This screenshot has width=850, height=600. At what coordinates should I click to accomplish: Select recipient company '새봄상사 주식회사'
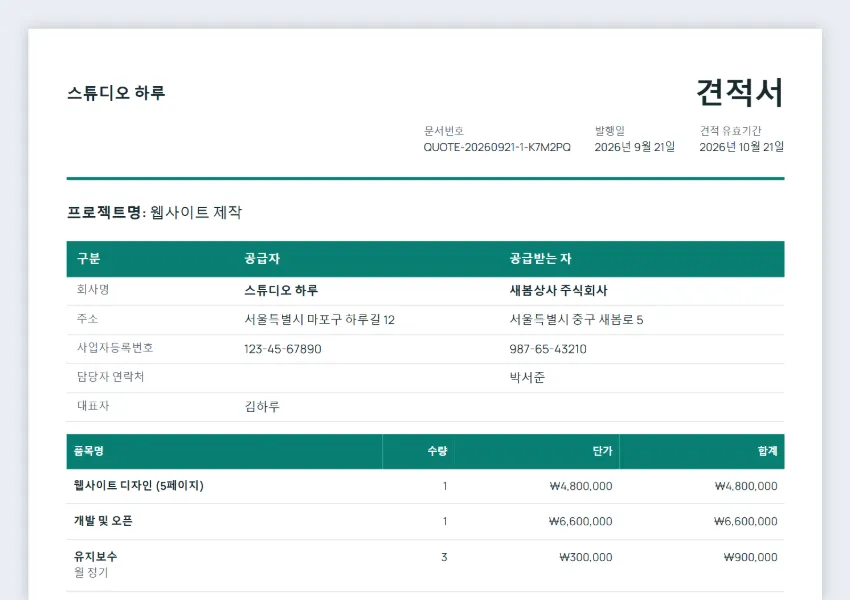[x=558, y=291]
